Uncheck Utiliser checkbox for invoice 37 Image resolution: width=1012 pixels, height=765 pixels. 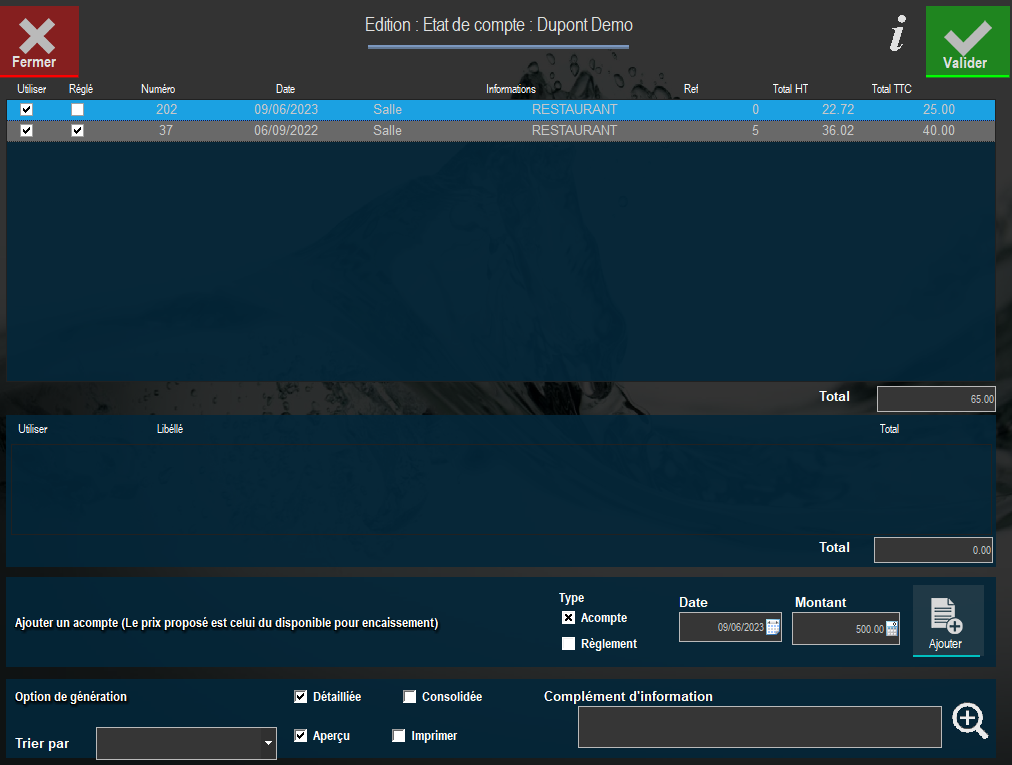tap(27, 131)
